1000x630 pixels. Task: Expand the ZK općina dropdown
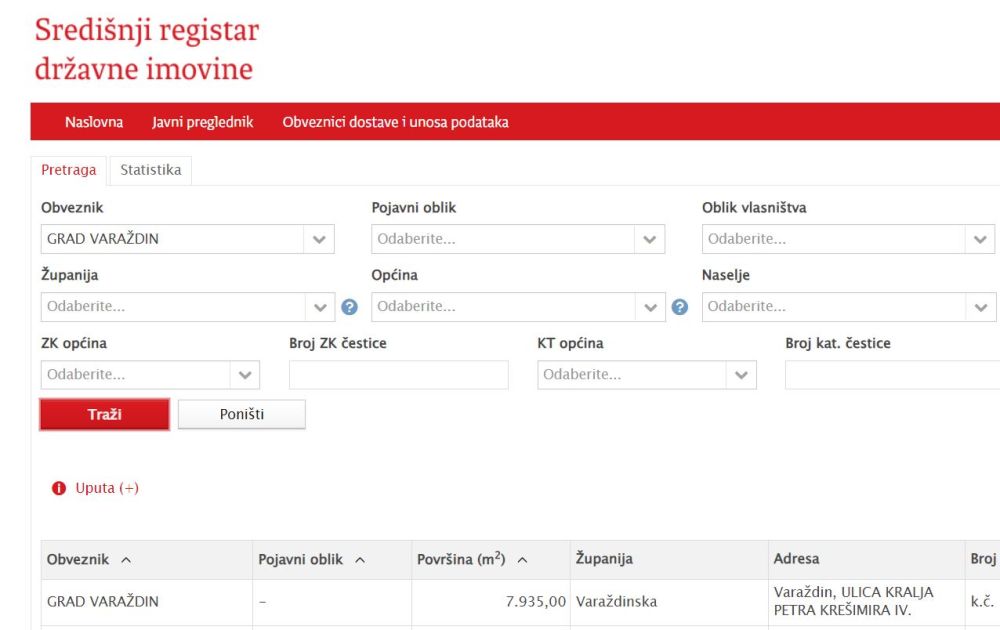245,375
